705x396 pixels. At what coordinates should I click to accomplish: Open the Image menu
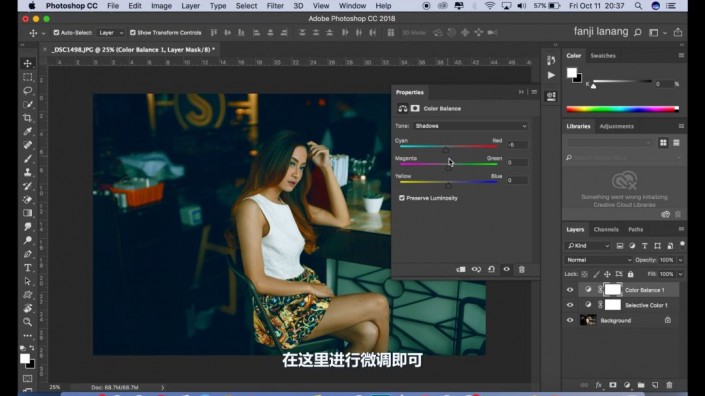point(161,6)
